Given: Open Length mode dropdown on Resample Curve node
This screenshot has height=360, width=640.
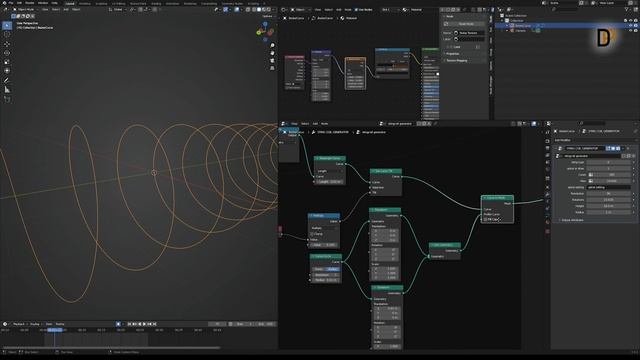Looking at the screenshot, I should [x=330, y=171].
